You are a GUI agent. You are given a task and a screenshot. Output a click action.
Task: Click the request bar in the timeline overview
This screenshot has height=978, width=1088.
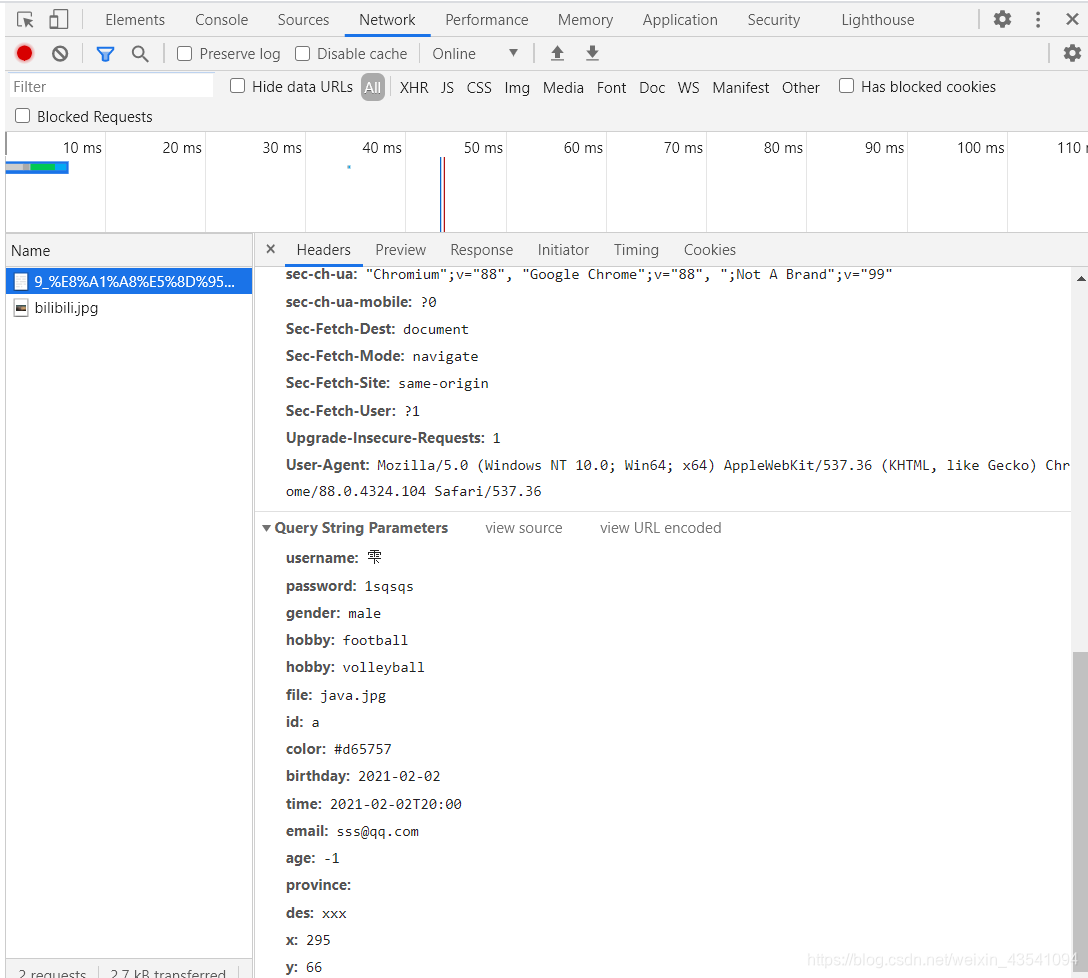click(x=37, y=167)
